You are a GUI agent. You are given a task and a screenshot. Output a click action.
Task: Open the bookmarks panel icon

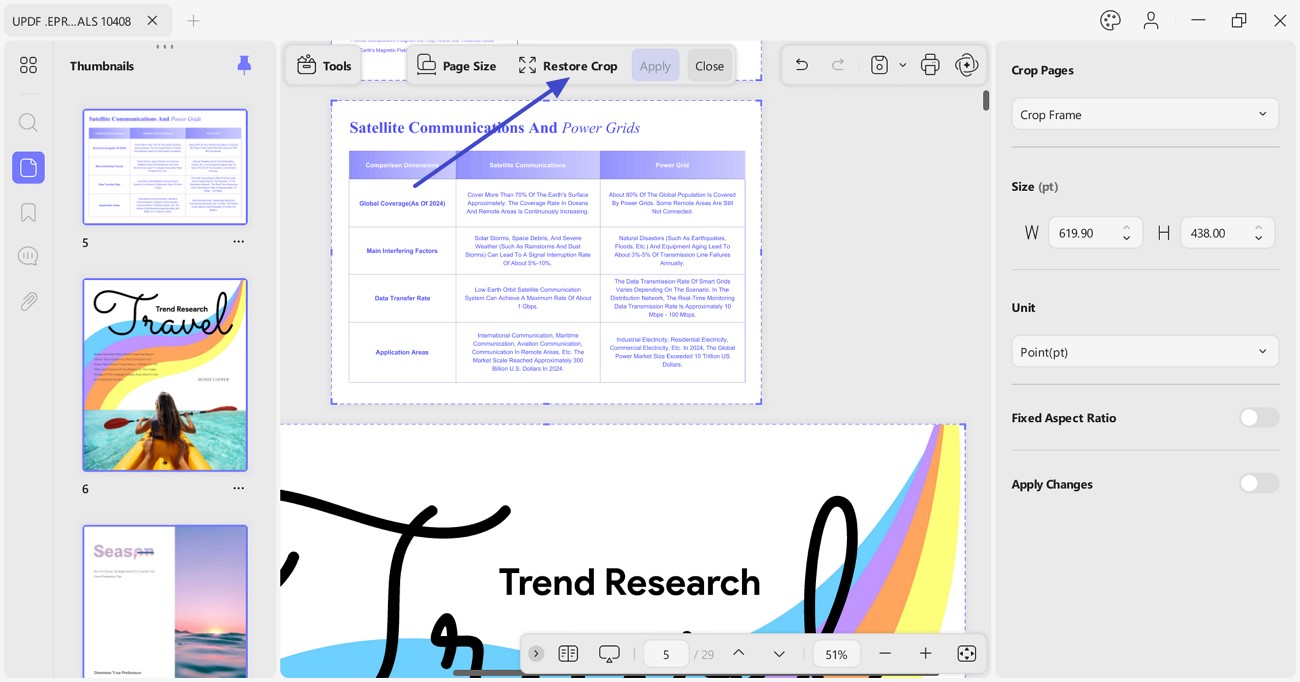28,212
